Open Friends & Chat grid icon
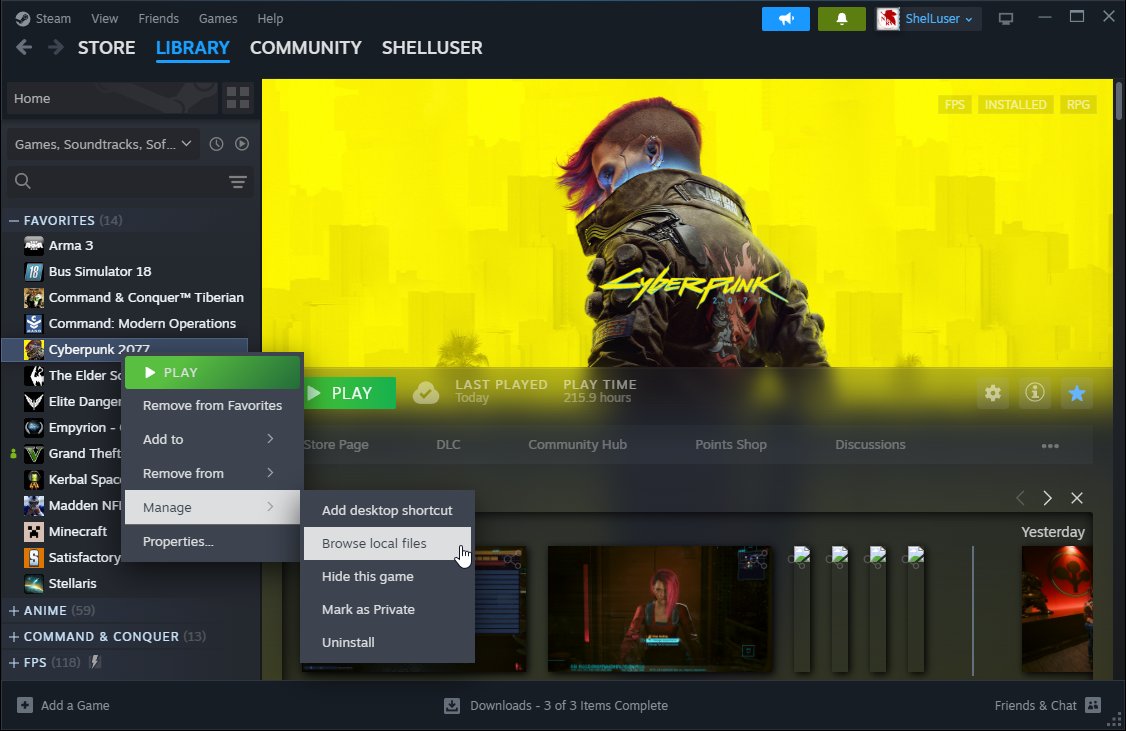Screen dimensions: 1126x731 [1093, 705]
